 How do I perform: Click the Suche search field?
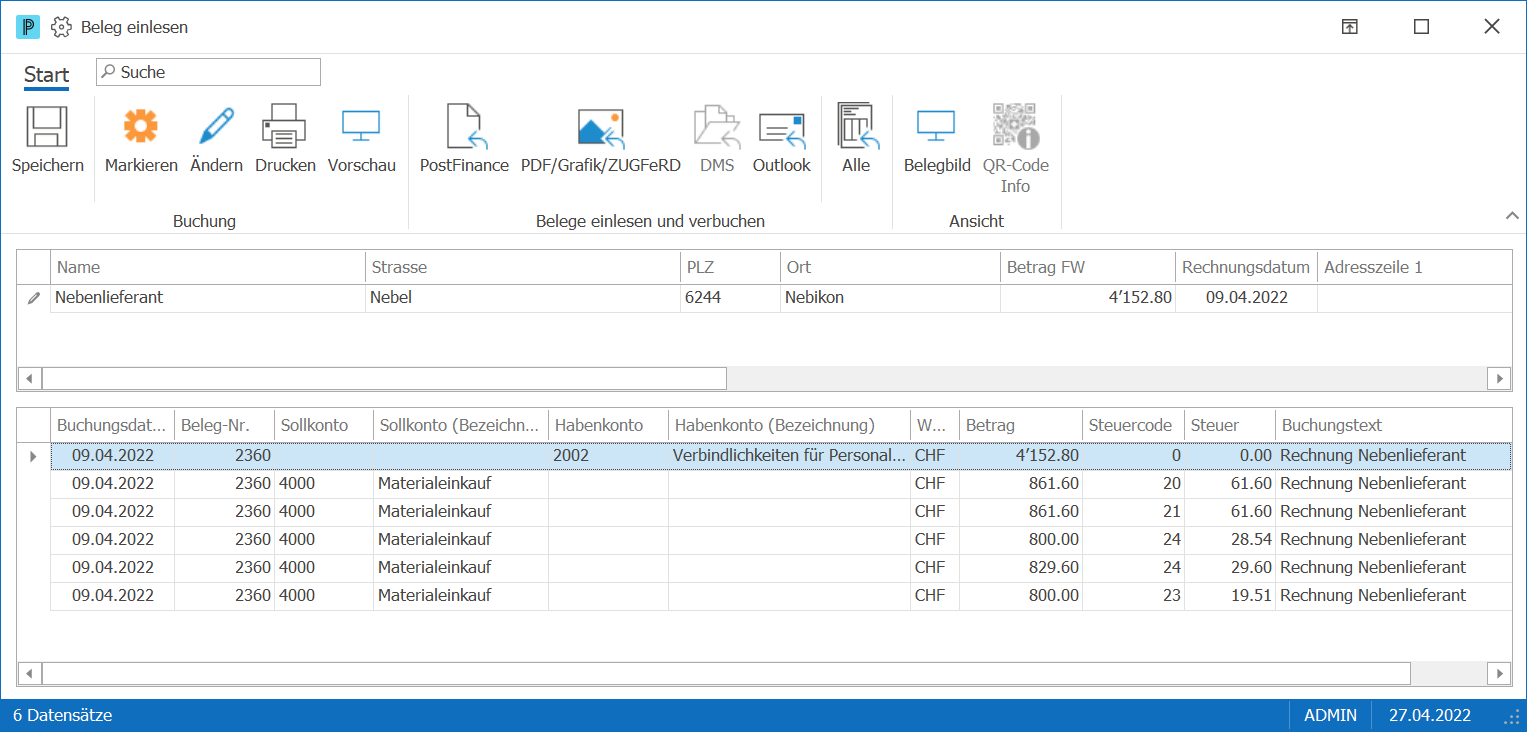pyautogui.click(x=208, y=72)
